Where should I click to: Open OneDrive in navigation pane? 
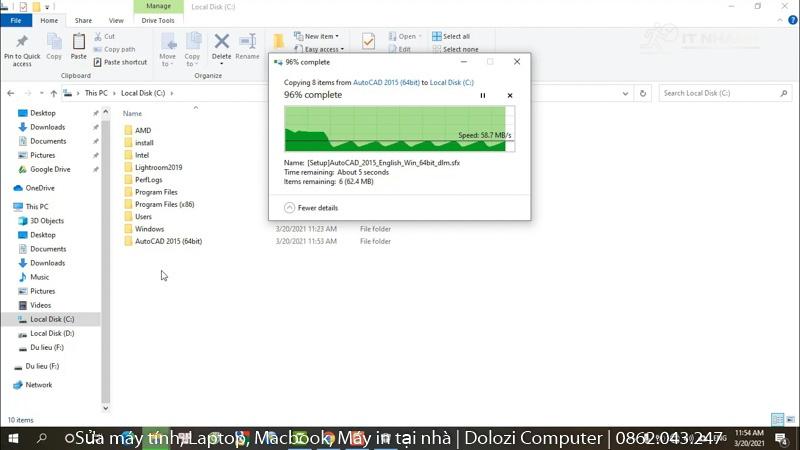pyautogui.click(x=40, y=188)
